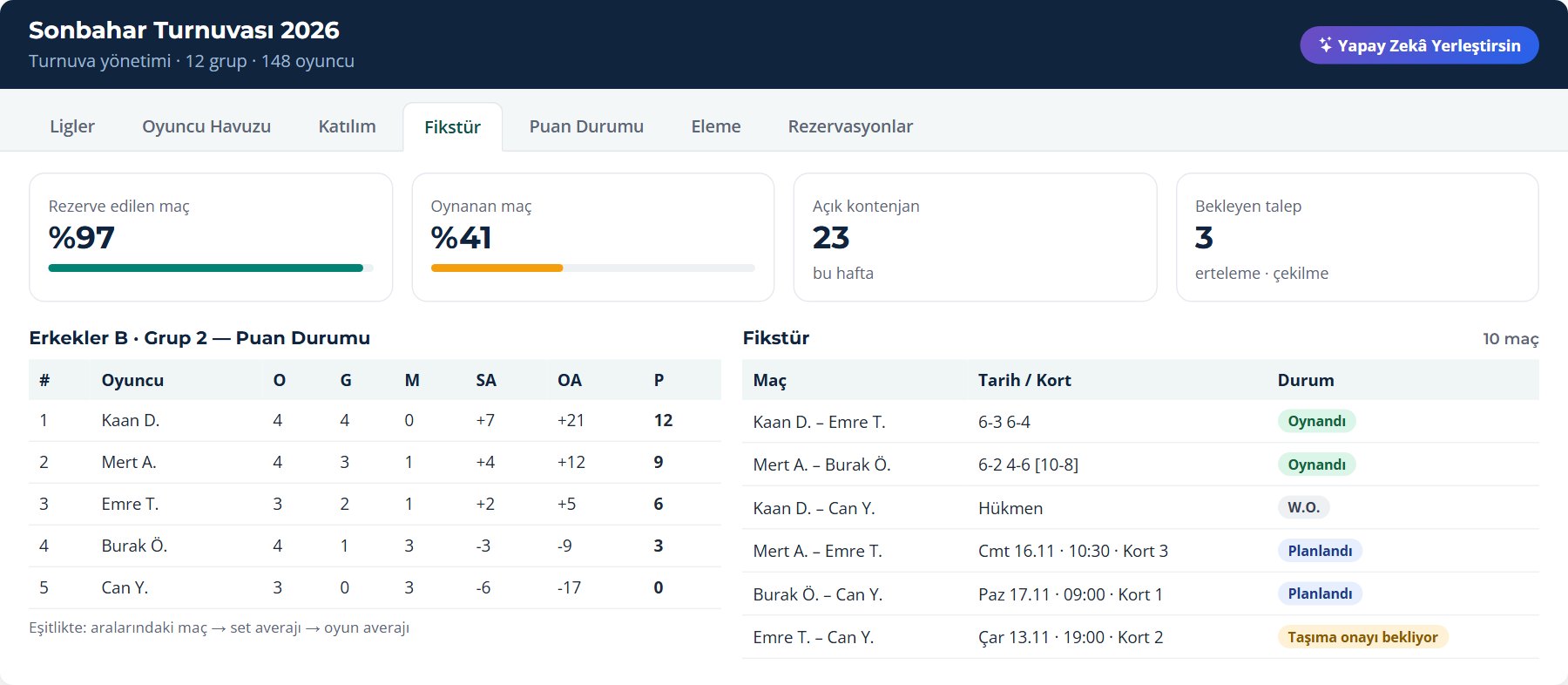Click the Çar 13.11 · 19:00 · Kort 2 slot
The image size is (1568, 685).
tap(1070, 637)
